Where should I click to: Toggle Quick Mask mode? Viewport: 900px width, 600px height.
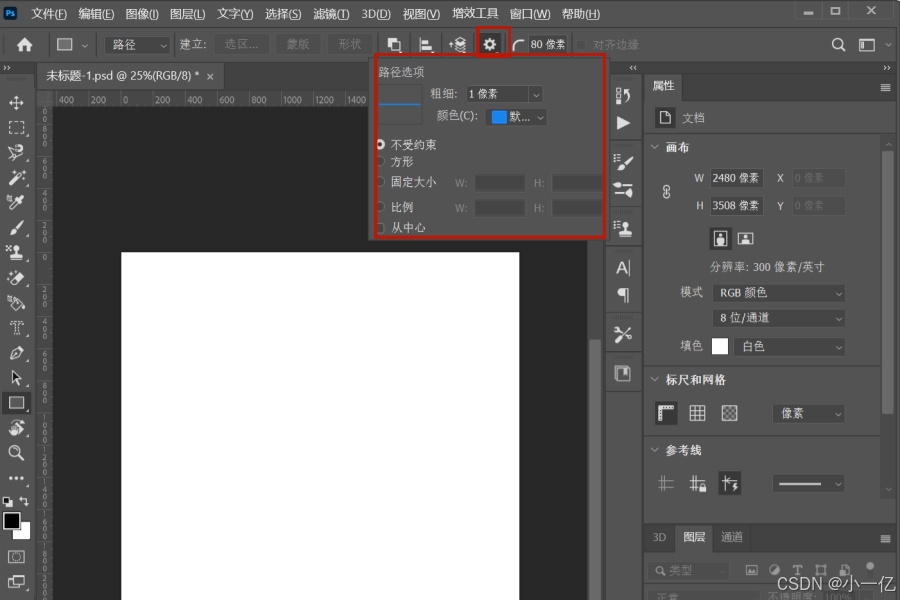16,557
